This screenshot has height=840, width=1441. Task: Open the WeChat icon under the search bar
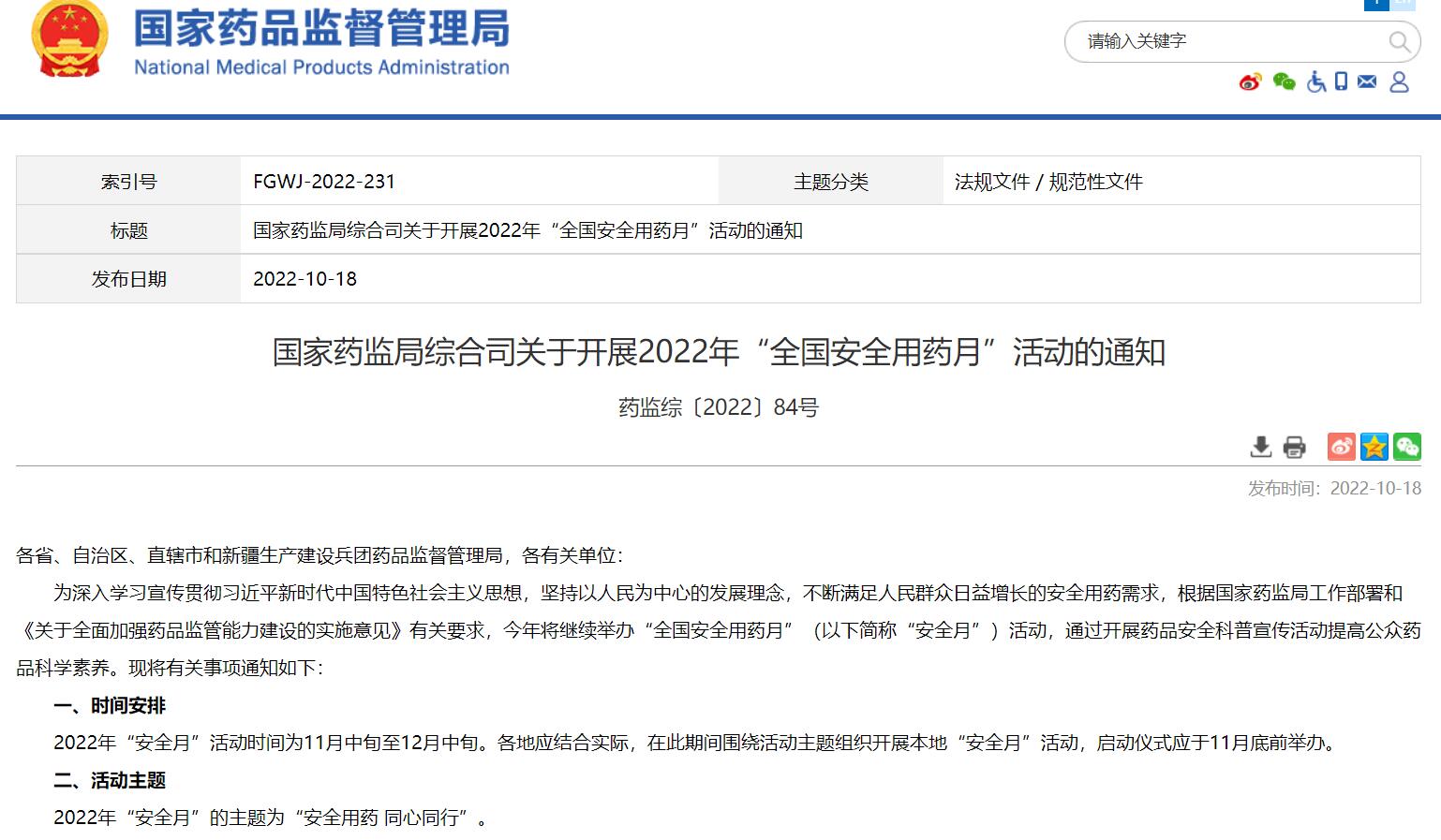pyautogui.click(x=1284, y=82)
